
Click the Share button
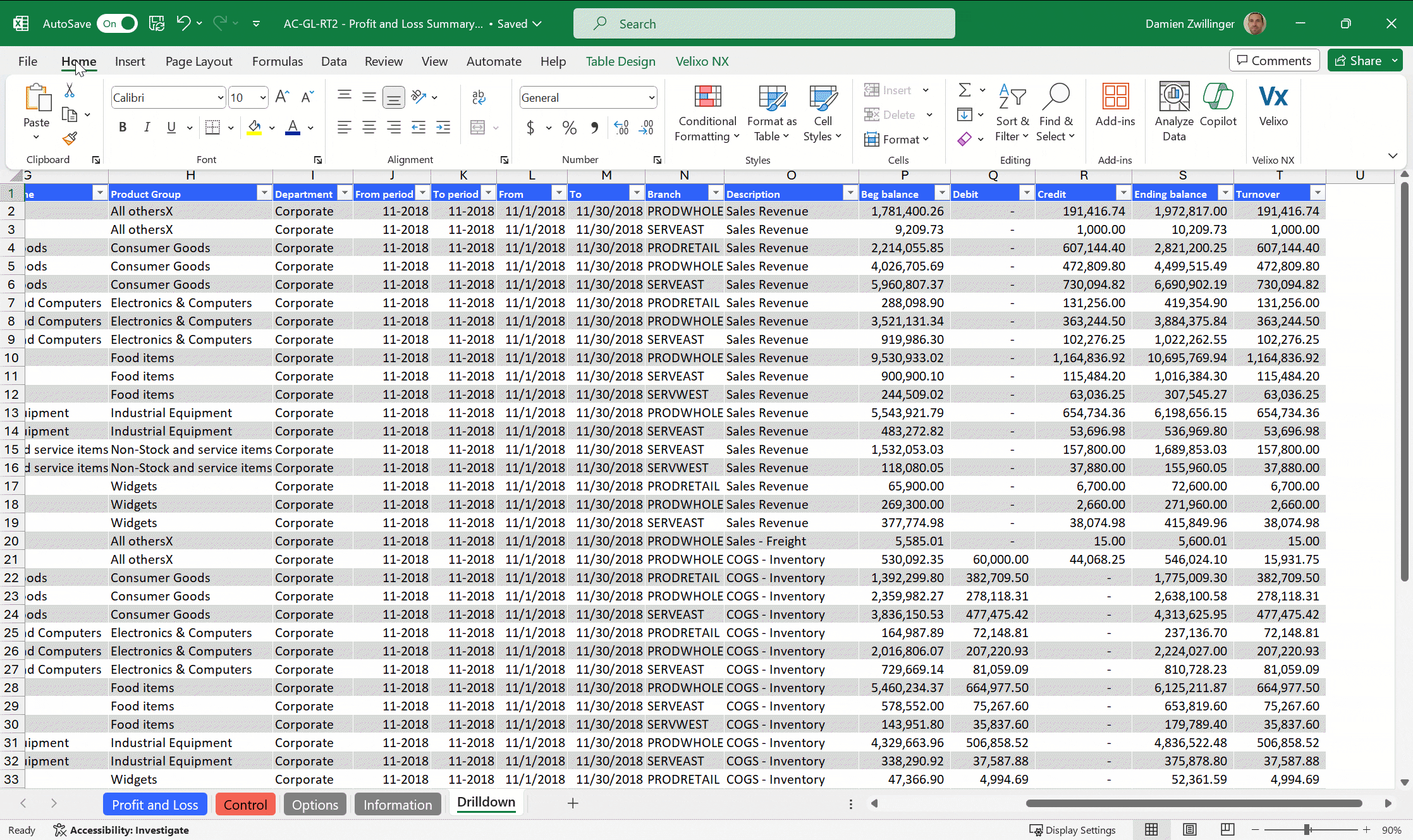click(x=1358, y=61)
